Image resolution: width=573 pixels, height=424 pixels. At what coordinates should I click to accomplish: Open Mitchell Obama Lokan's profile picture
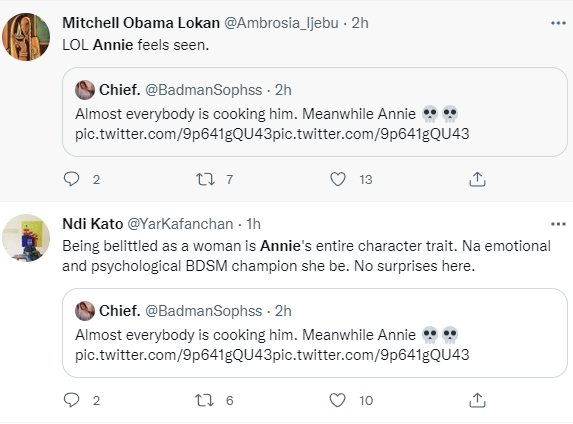26,37
